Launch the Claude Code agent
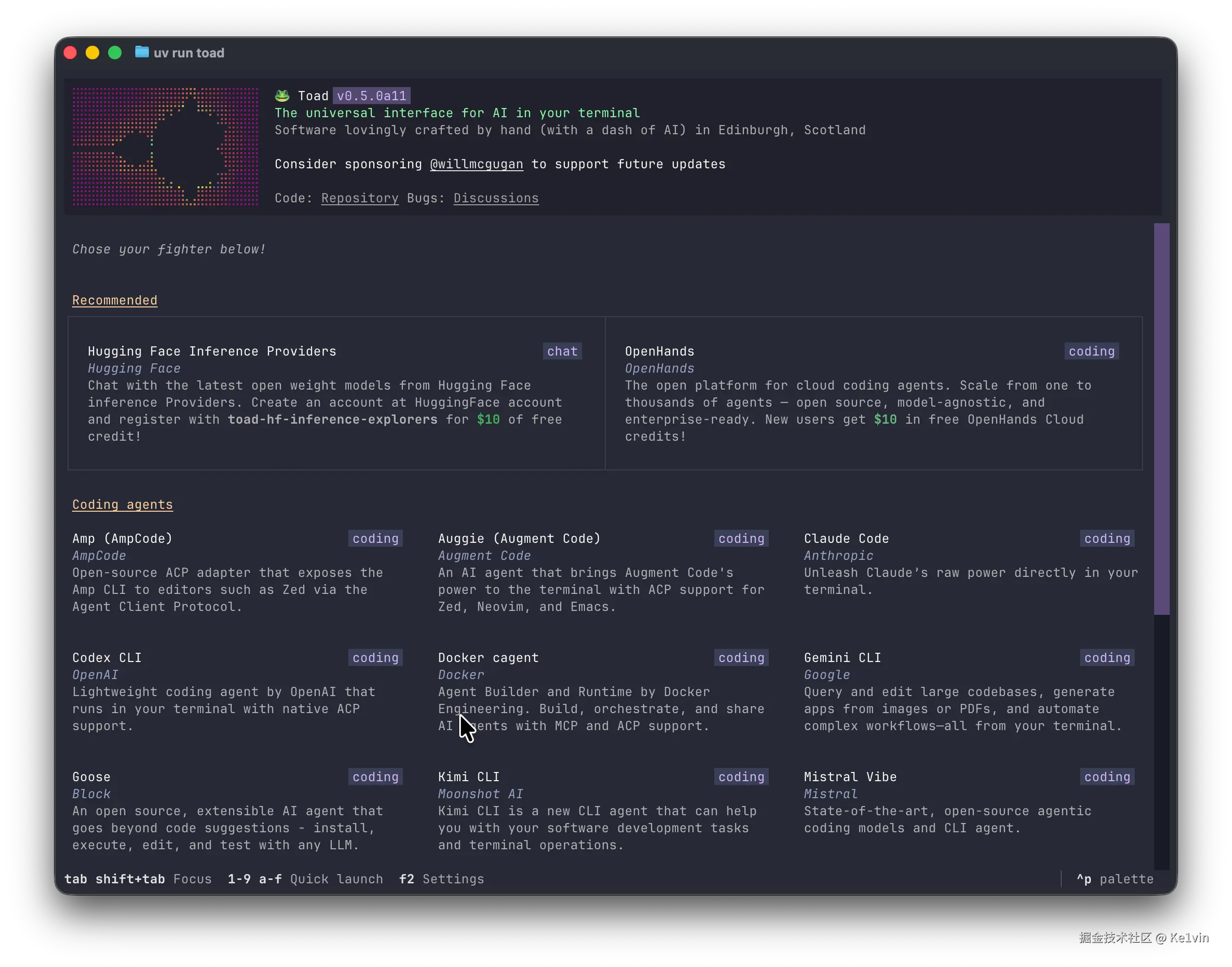The image size is (1232, 967). [x=846, y=538]
